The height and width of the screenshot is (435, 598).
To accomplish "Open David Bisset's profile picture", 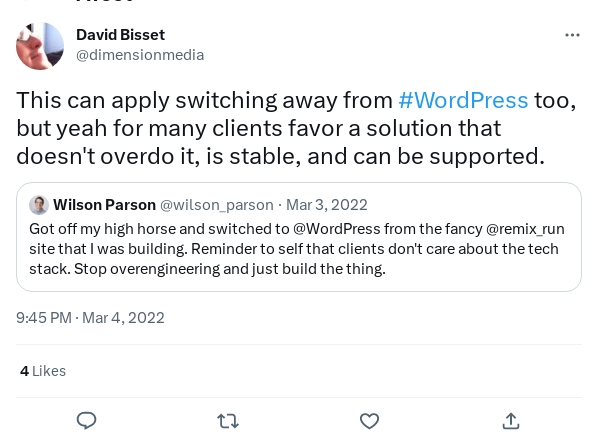I will [x=40, y=46].
